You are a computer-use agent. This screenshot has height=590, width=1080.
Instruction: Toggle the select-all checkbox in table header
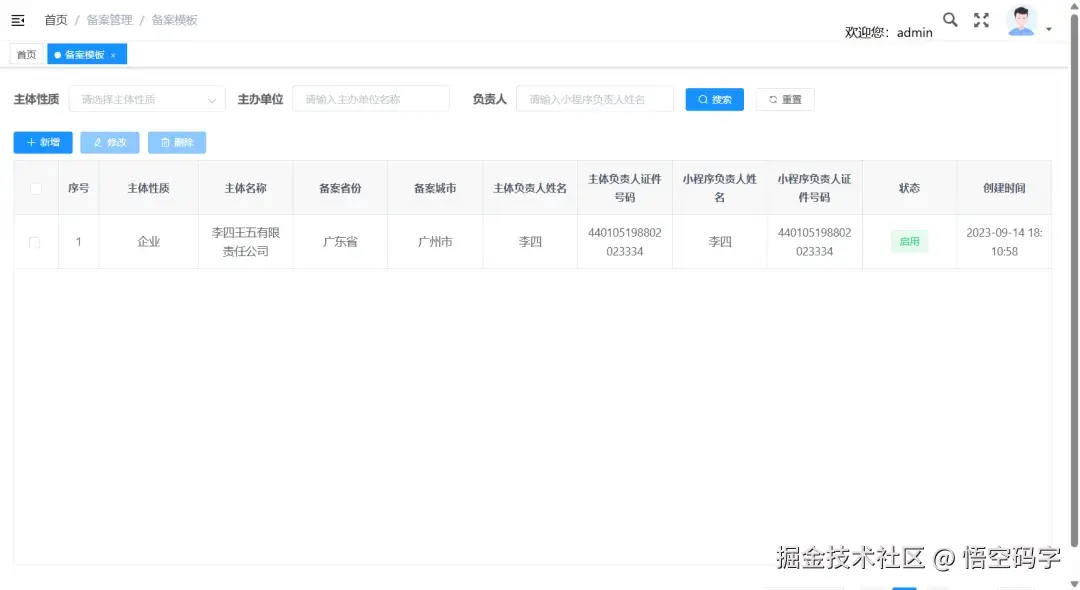pyautogui.click(x=35, y=187)
